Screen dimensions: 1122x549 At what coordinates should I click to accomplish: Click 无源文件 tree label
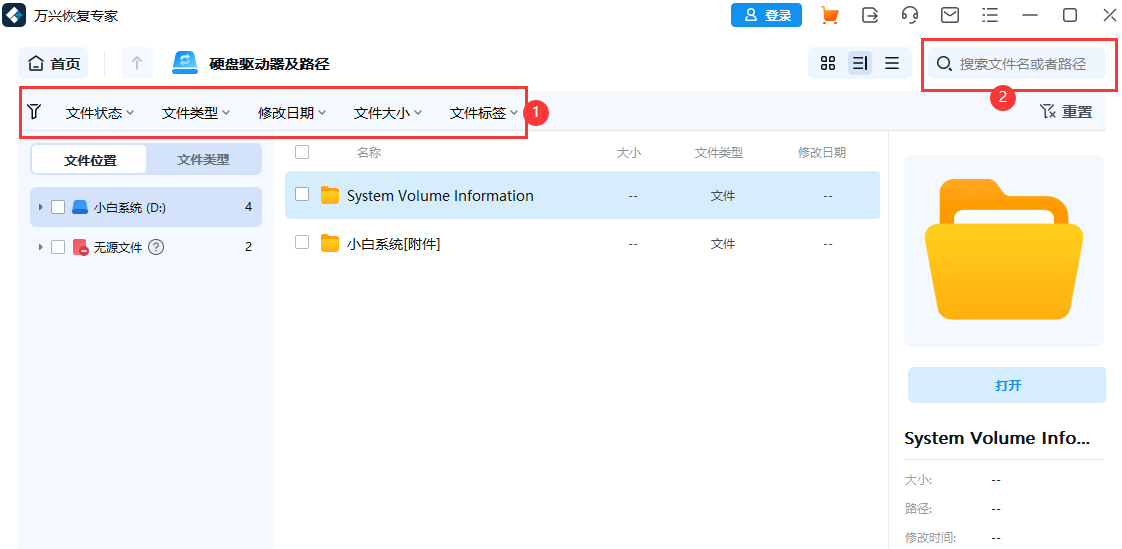click(x=118, y=248)
